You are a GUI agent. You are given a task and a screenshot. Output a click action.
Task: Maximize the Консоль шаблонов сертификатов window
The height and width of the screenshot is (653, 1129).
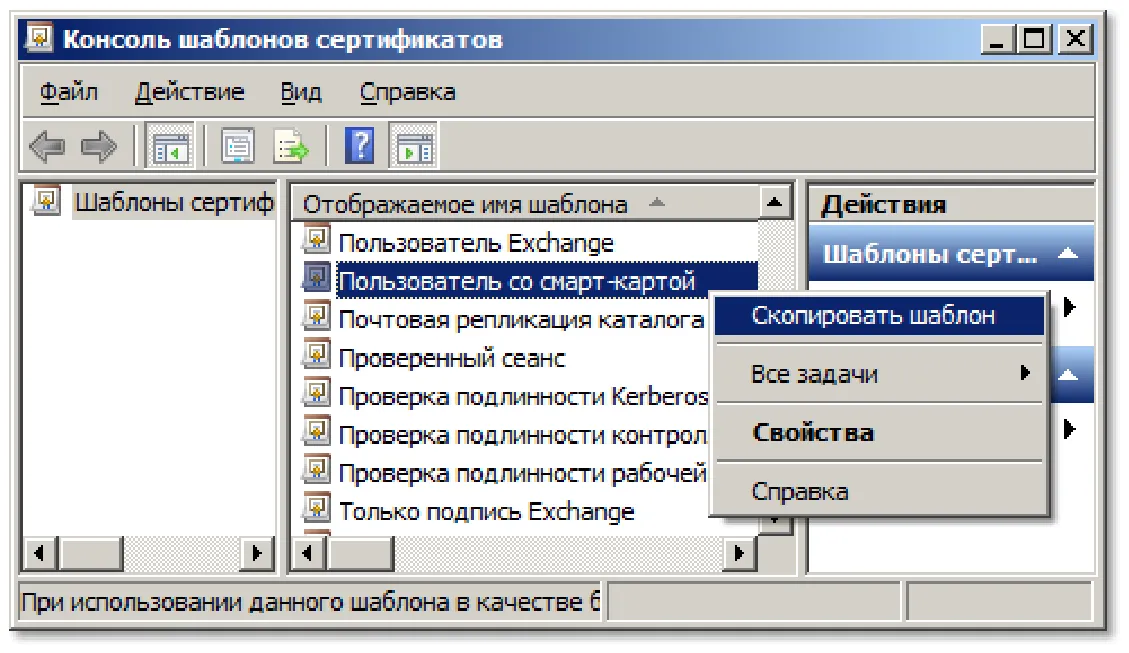point(1033,38)
